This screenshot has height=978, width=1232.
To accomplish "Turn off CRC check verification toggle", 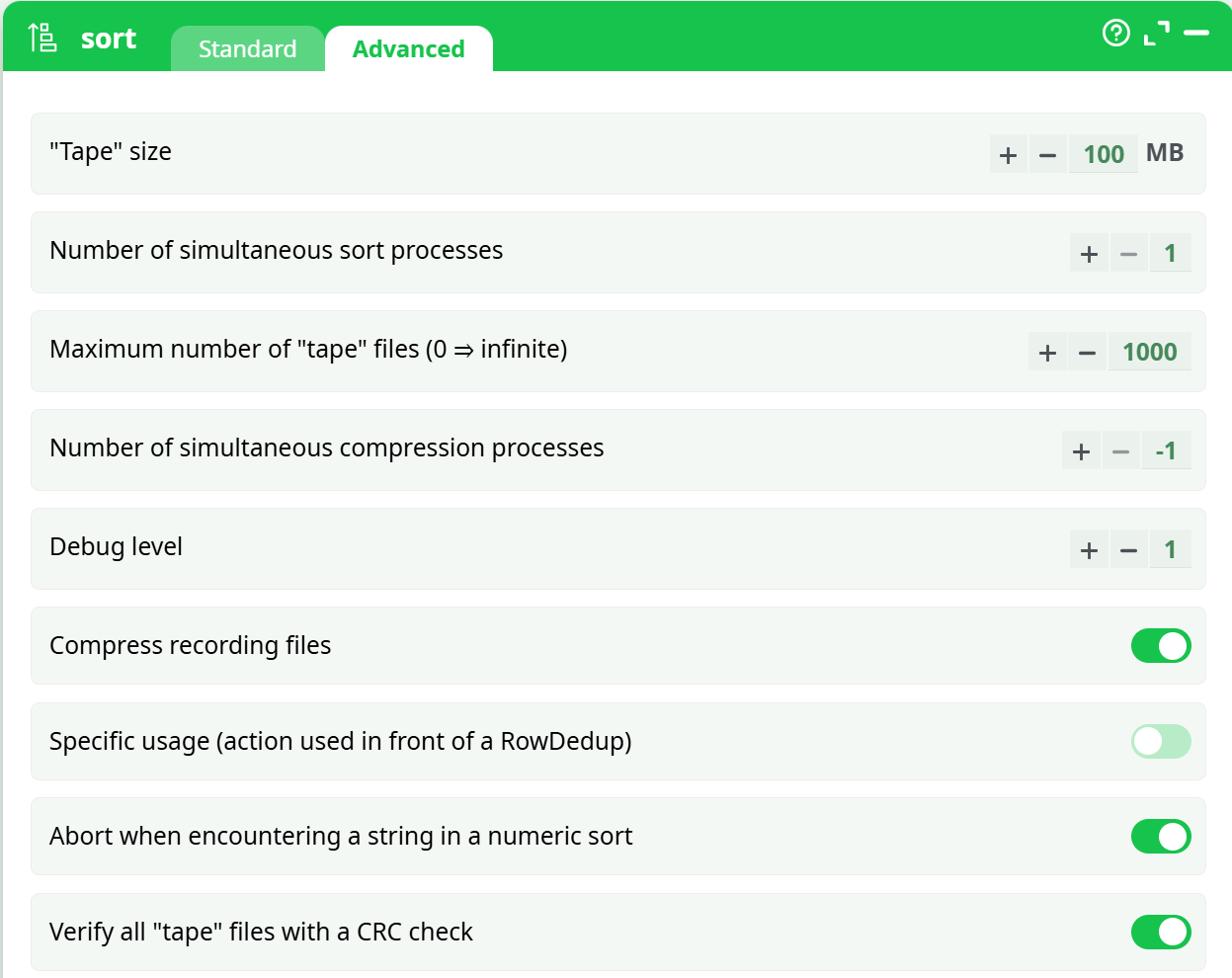I will click(1160, 932).
